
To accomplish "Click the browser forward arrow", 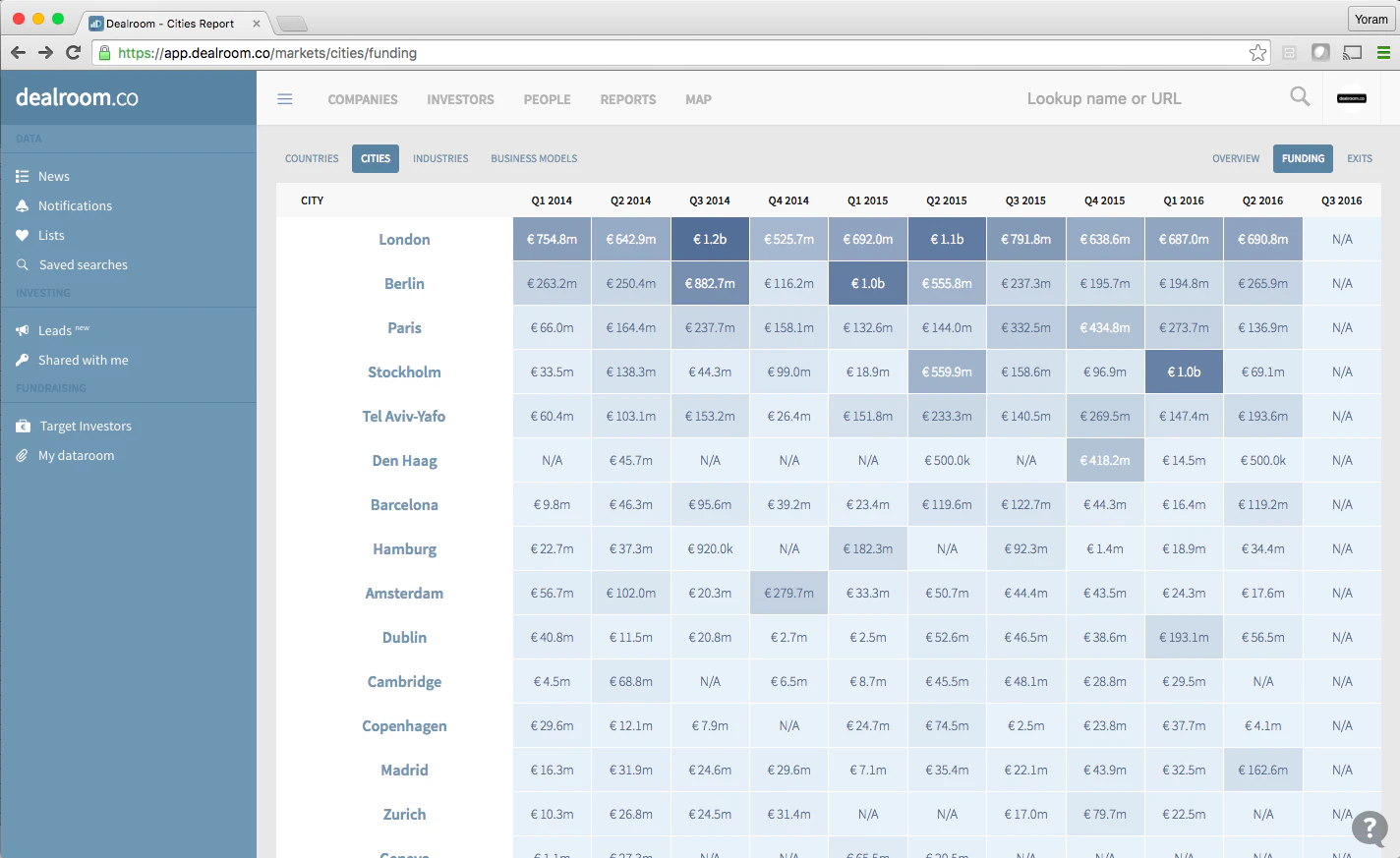I will pyautogui.click(x=45, y=52).
